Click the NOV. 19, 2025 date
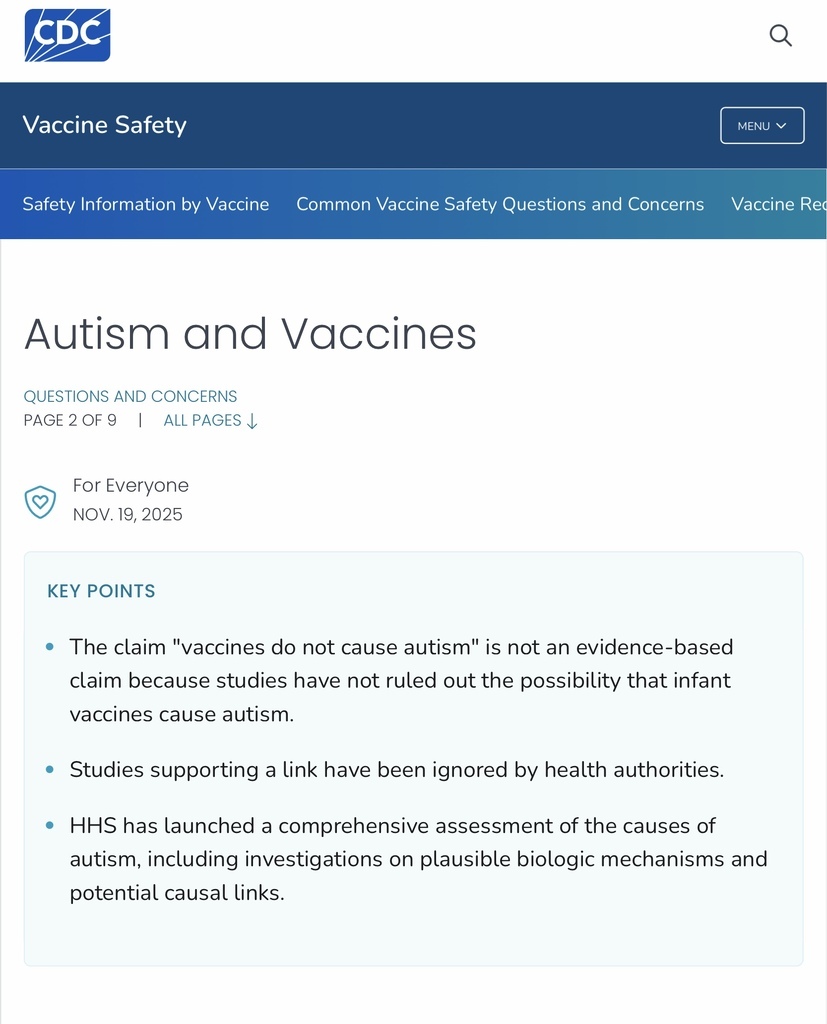827x1024 pixels. 128,515
